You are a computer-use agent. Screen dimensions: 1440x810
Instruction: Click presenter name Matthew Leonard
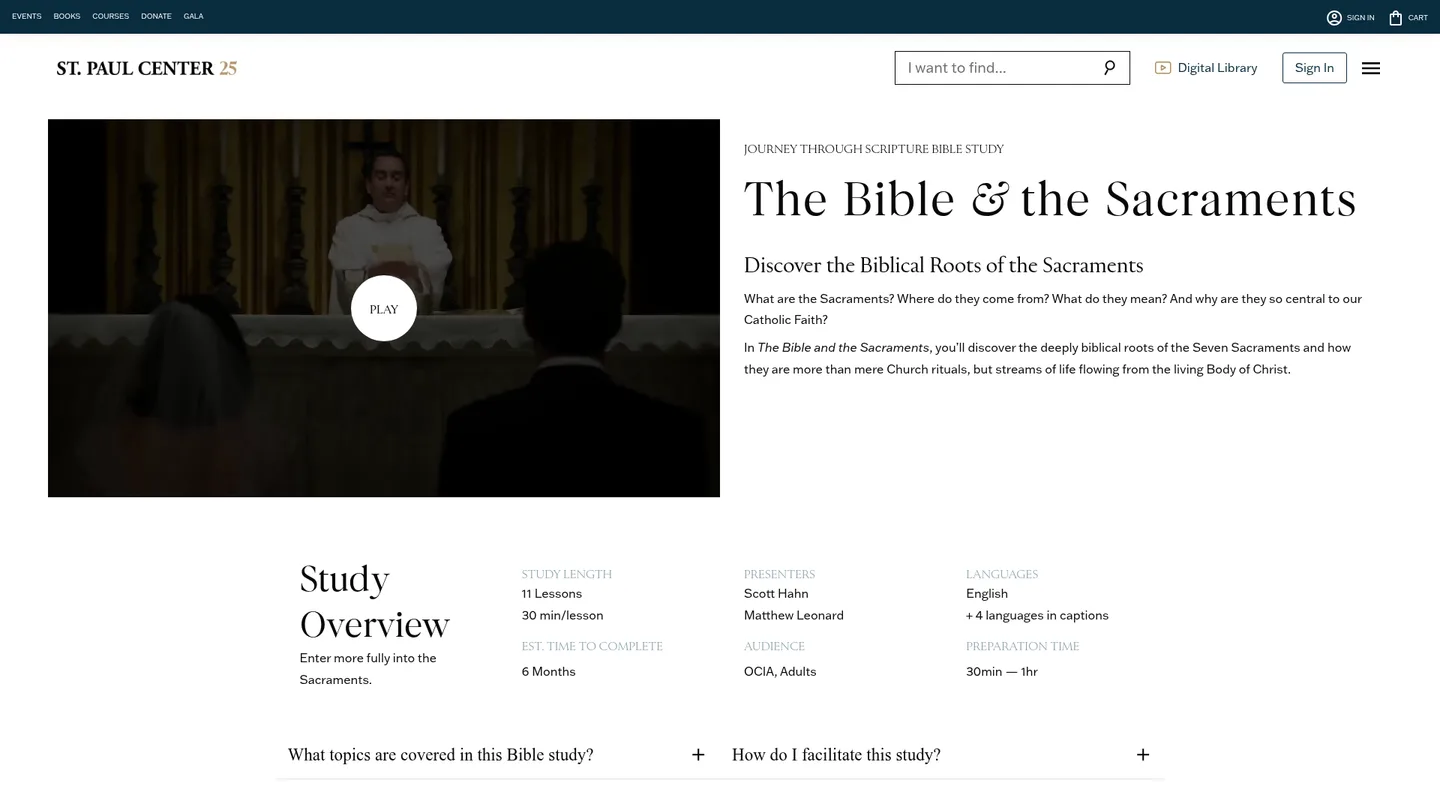(x=794, y=616)
